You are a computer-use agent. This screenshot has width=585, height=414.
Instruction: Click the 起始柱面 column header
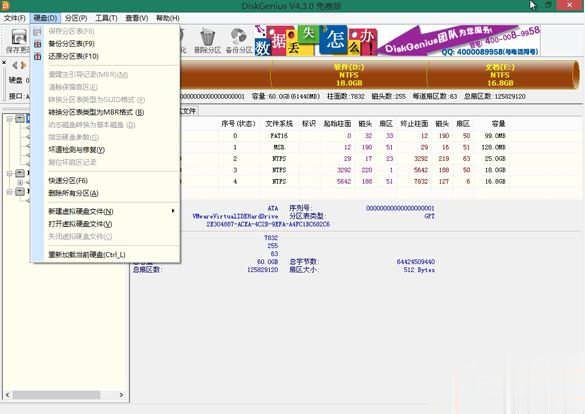[337, 123]
